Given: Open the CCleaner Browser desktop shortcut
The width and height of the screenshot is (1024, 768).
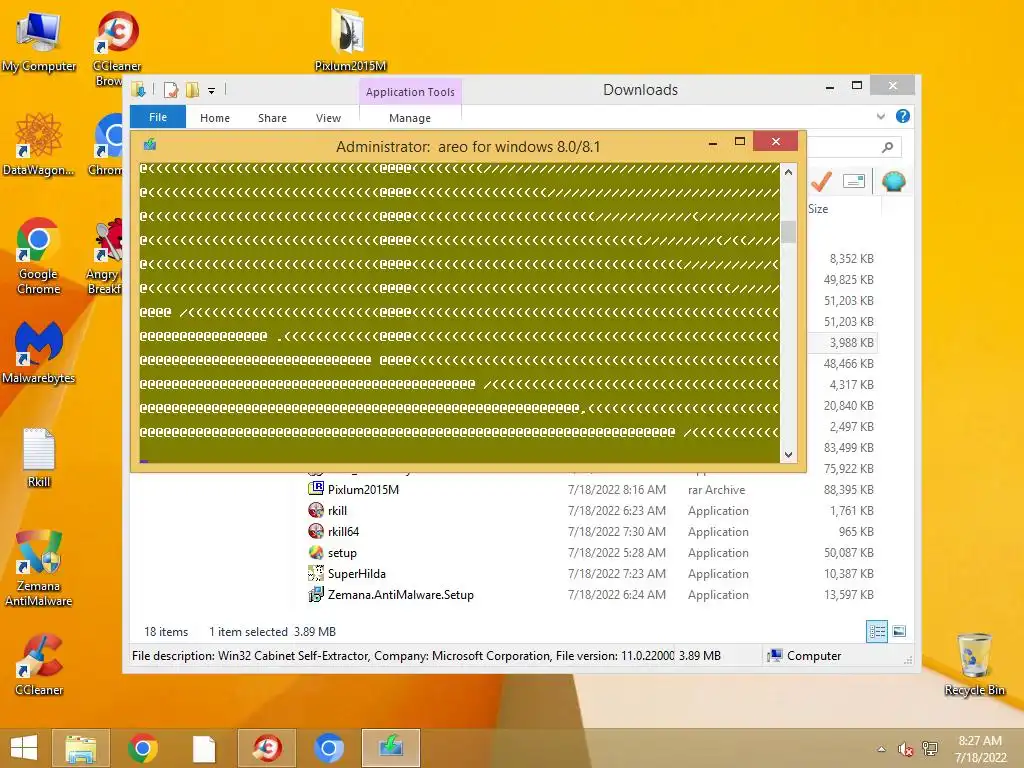Looking at the screenshot, I should [116, 48].
